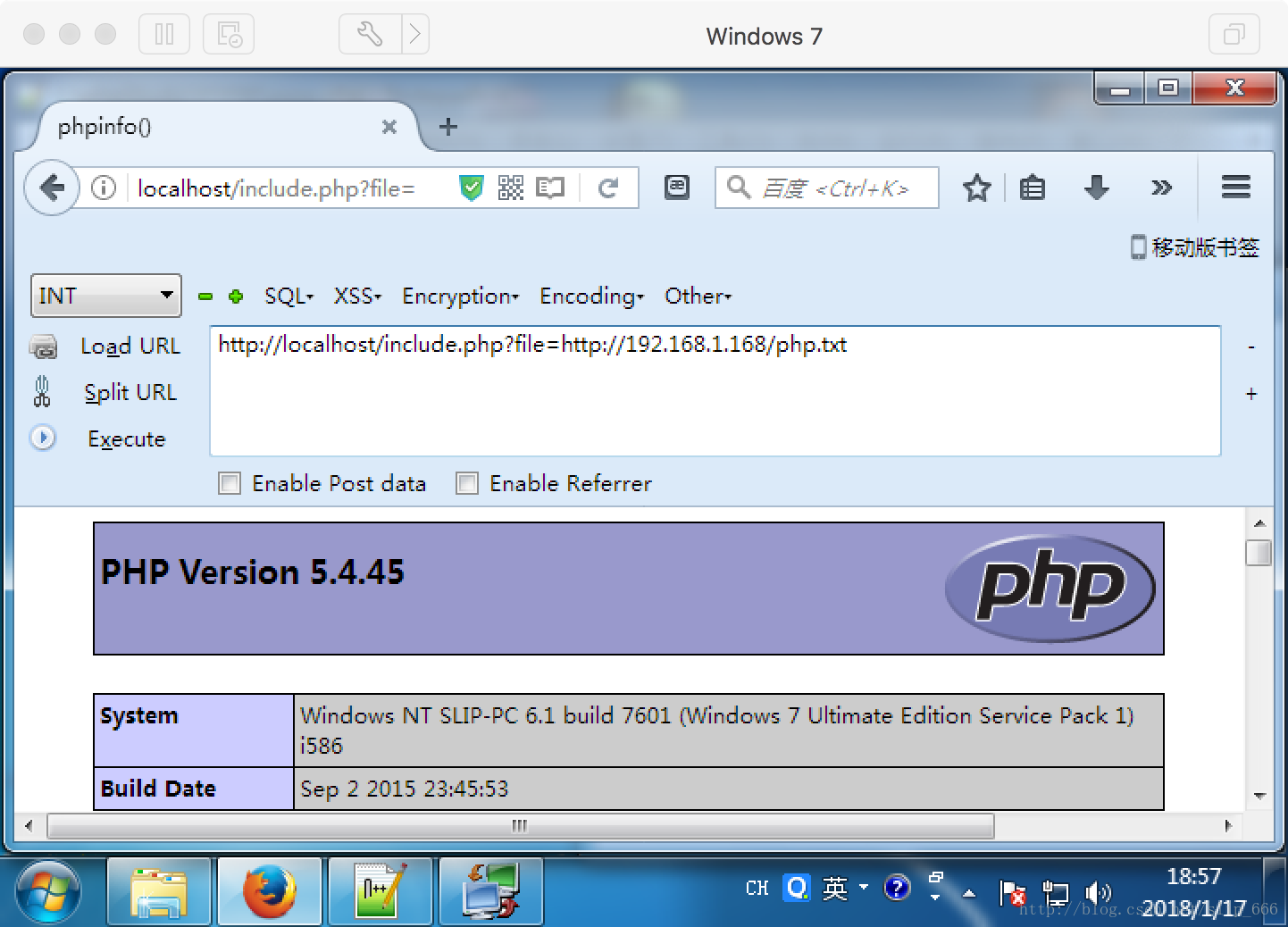Viewport: 1288px width, 927px height.
Task: Open the INT dropdown in HackBar
Action: coord(106,296)
